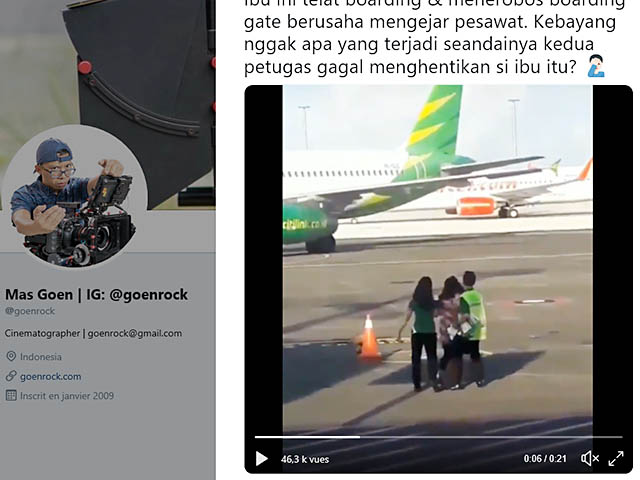The image size is (640, 480).
Task: Click the tweet text about boarding gate
Action: tap(435, 39)
